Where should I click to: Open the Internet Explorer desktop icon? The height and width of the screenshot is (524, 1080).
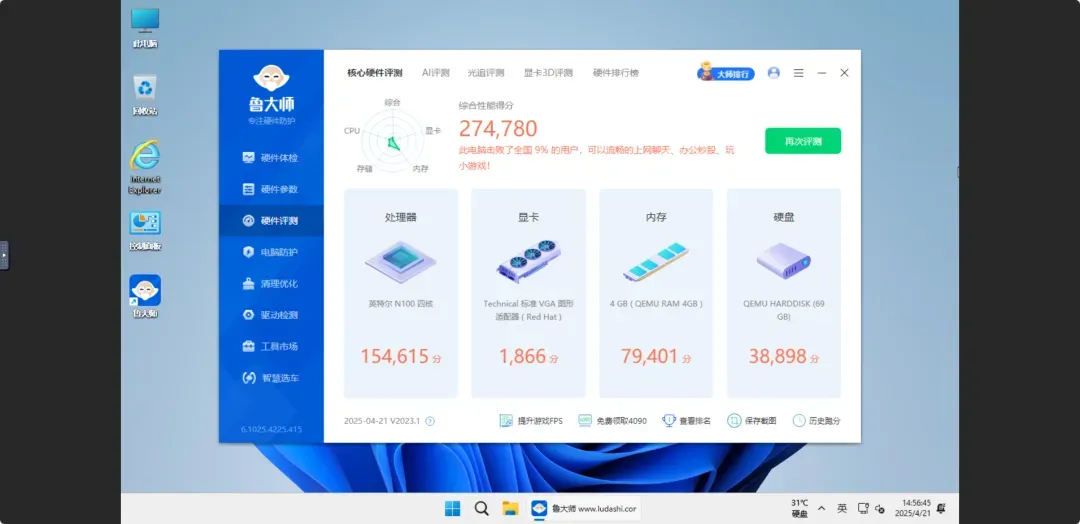pyautogui.click(x=145, y=167)
